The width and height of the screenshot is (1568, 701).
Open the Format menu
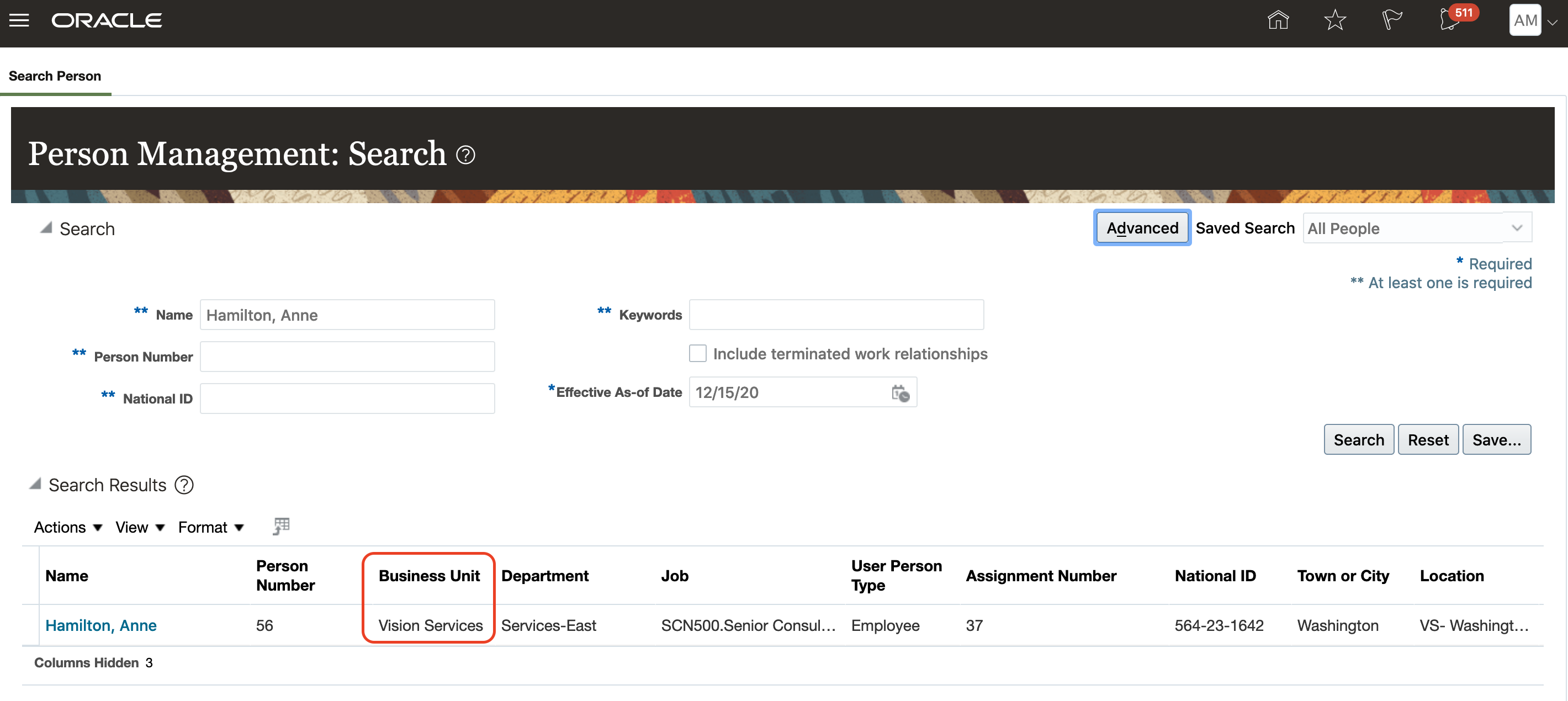point(210,527)
